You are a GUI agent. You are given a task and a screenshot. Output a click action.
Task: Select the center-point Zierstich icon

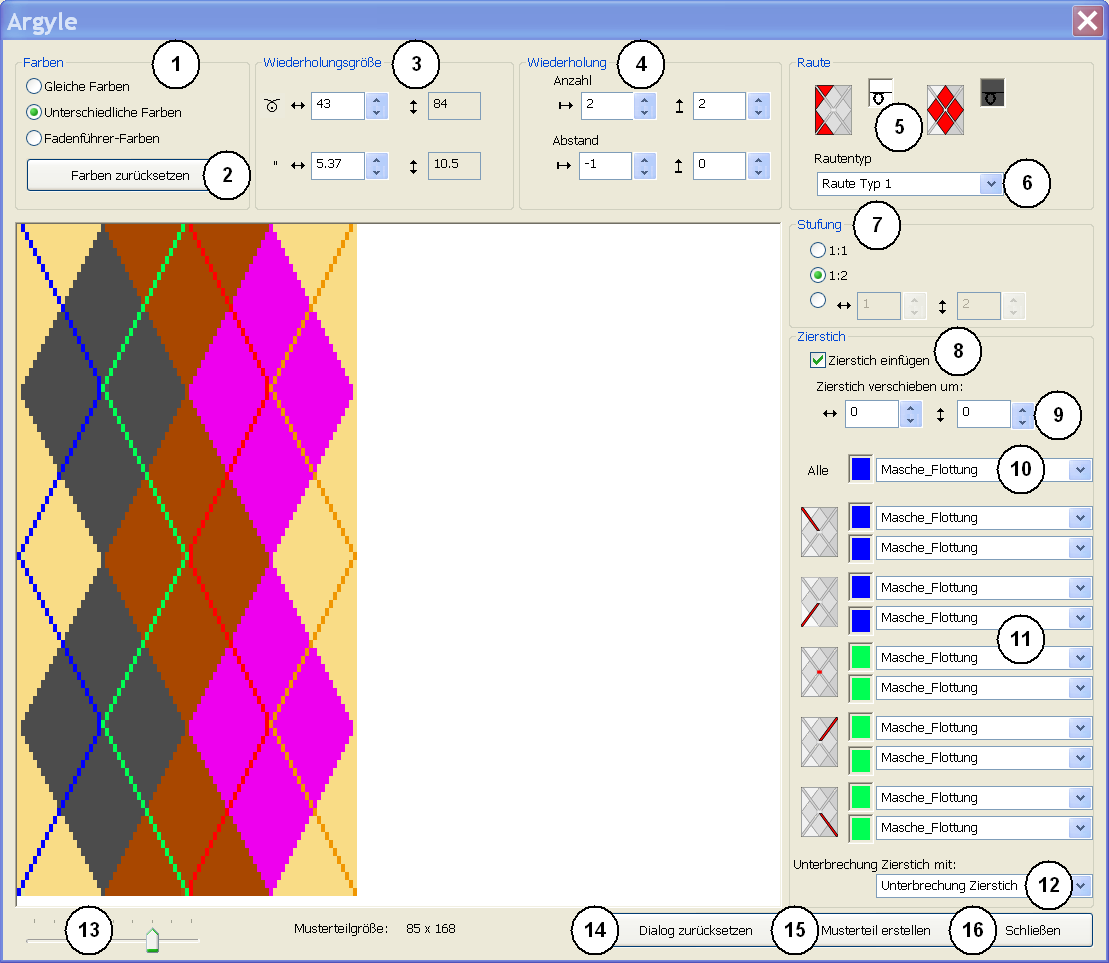click(x=819, y=672)
